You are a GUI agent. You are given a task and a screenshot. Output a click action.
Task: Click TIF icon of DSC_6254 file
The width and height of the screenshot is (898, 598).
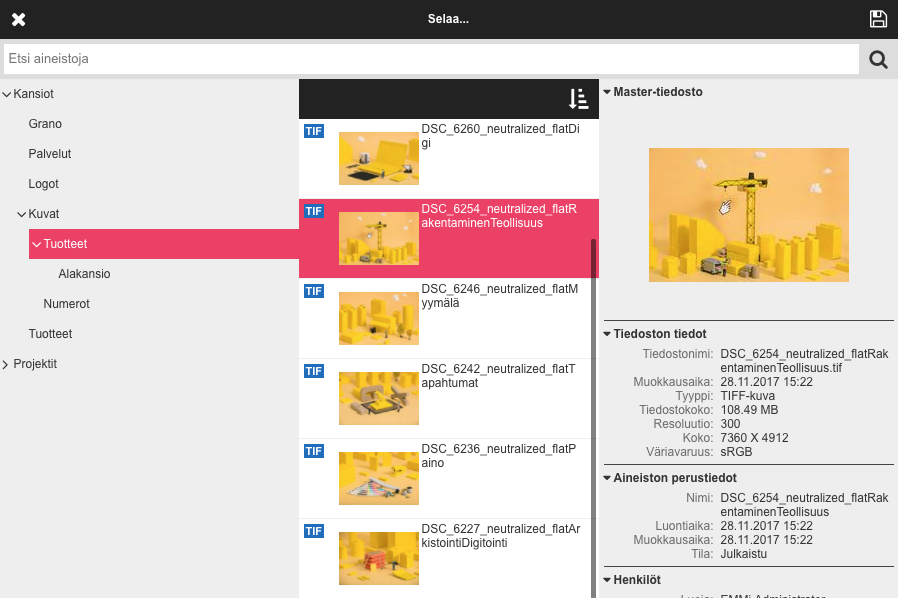coord(314,211)
